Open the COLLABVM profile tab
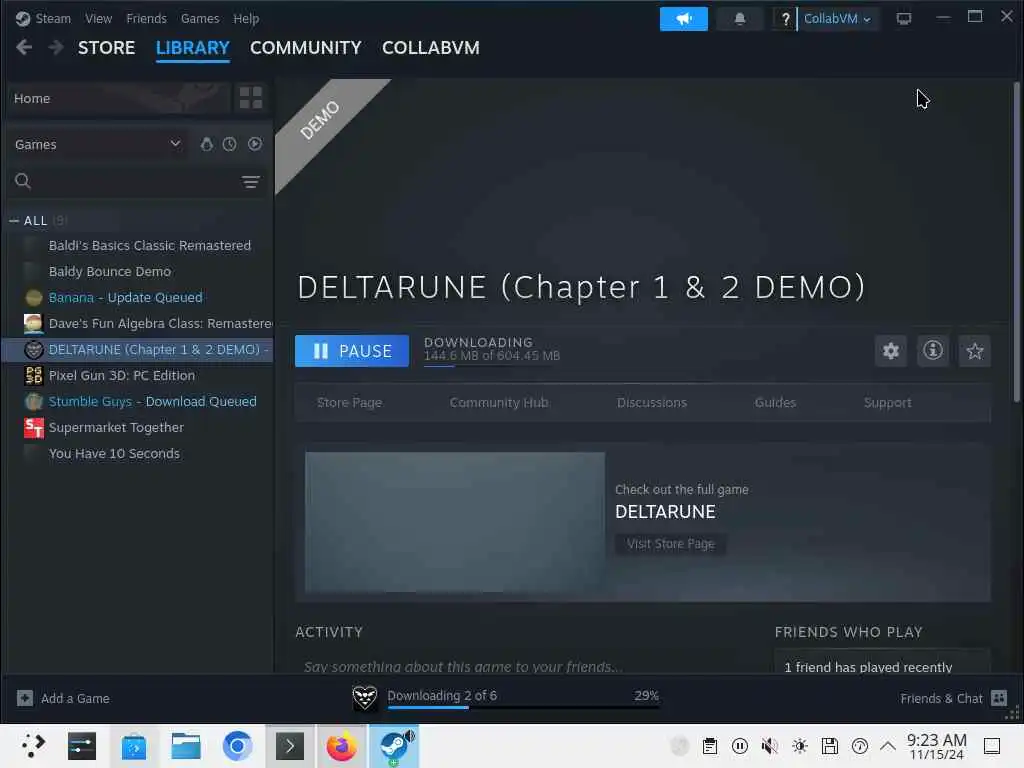Image resolution: width=1024 pixels, height=768 pixels. pyautogui.click(x=430, y=48)
